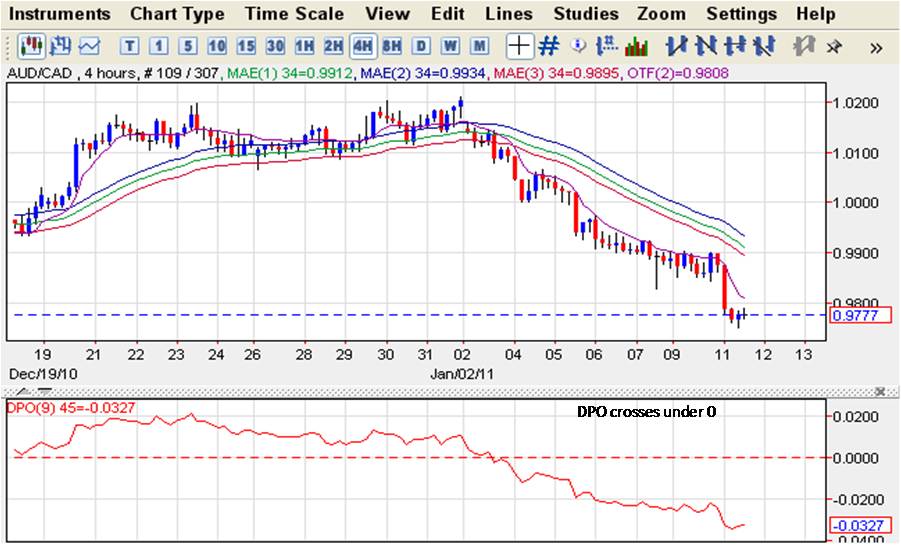Click the third of four line-drawing icons
Viewport: 901px width, 546px height.
coord(735,46)
